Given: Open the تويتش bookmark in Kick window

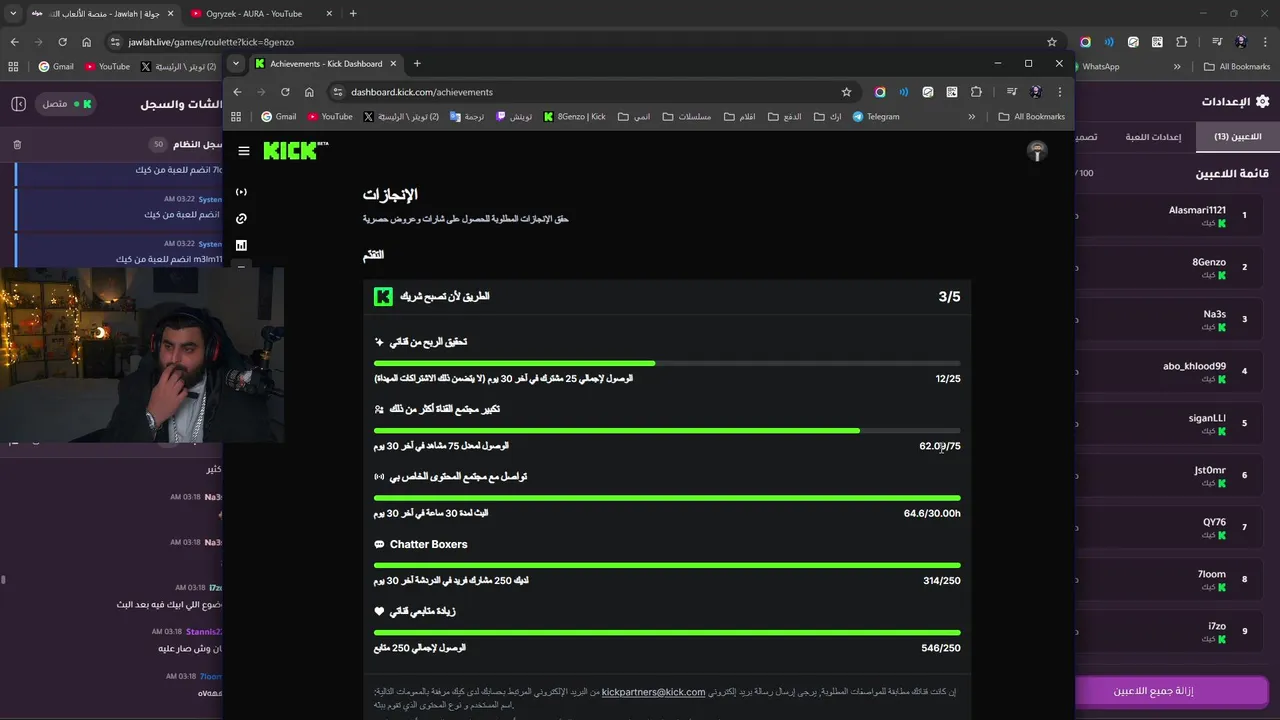Looking at the screenshot, I should point(513,117).
